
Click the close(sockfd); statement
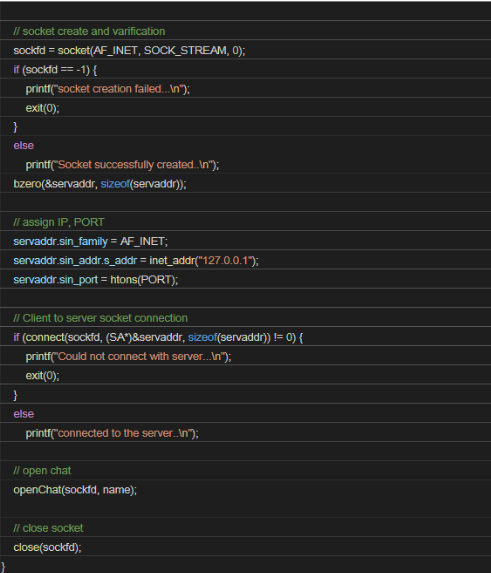(47, 547)
